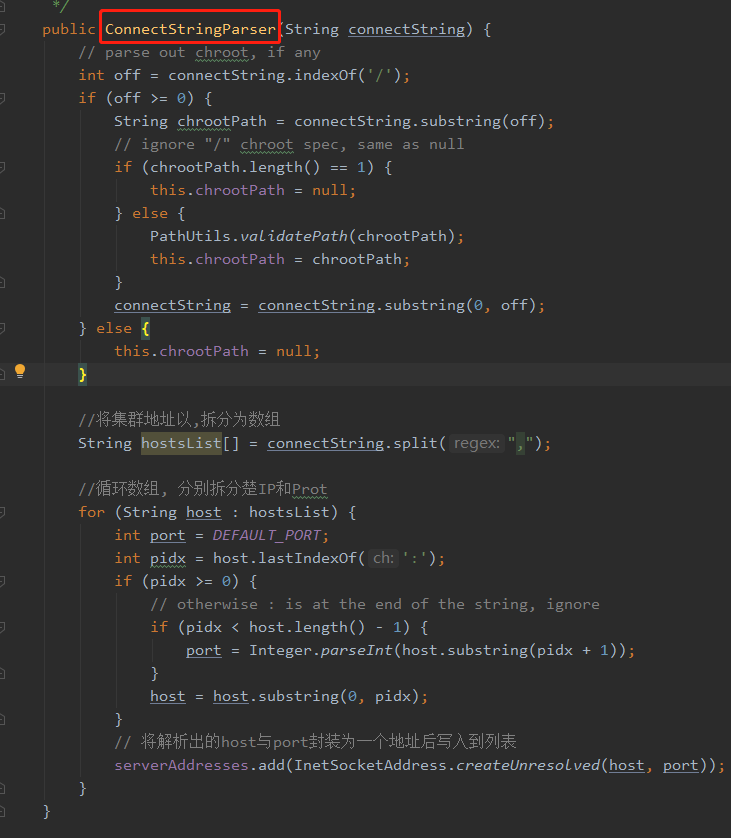
Task: Click 'split' method on connectString
Action: [415, 443]
